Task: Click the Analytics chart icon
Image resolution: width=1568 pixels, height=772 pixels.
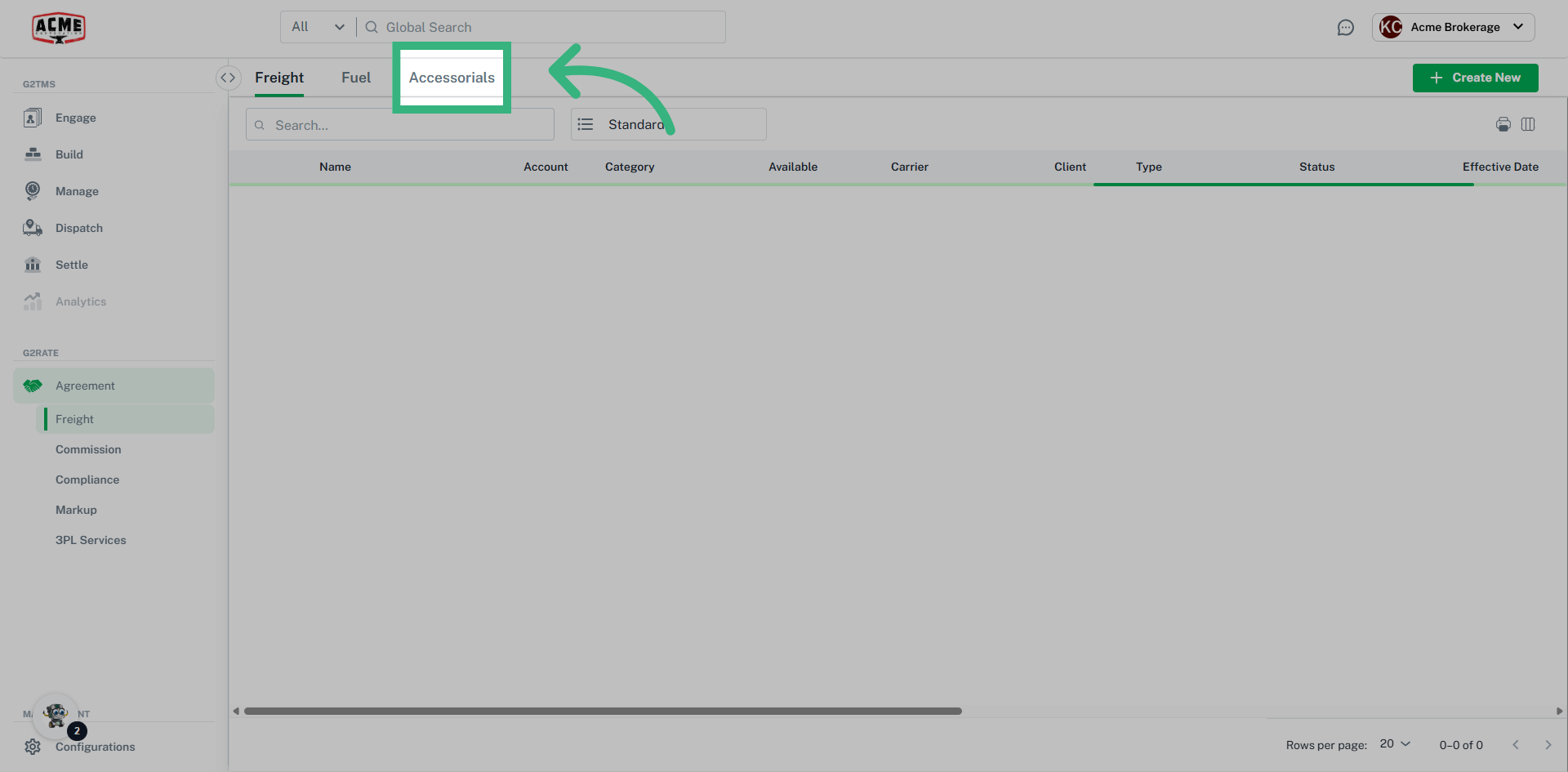Action: coord(33,301)
